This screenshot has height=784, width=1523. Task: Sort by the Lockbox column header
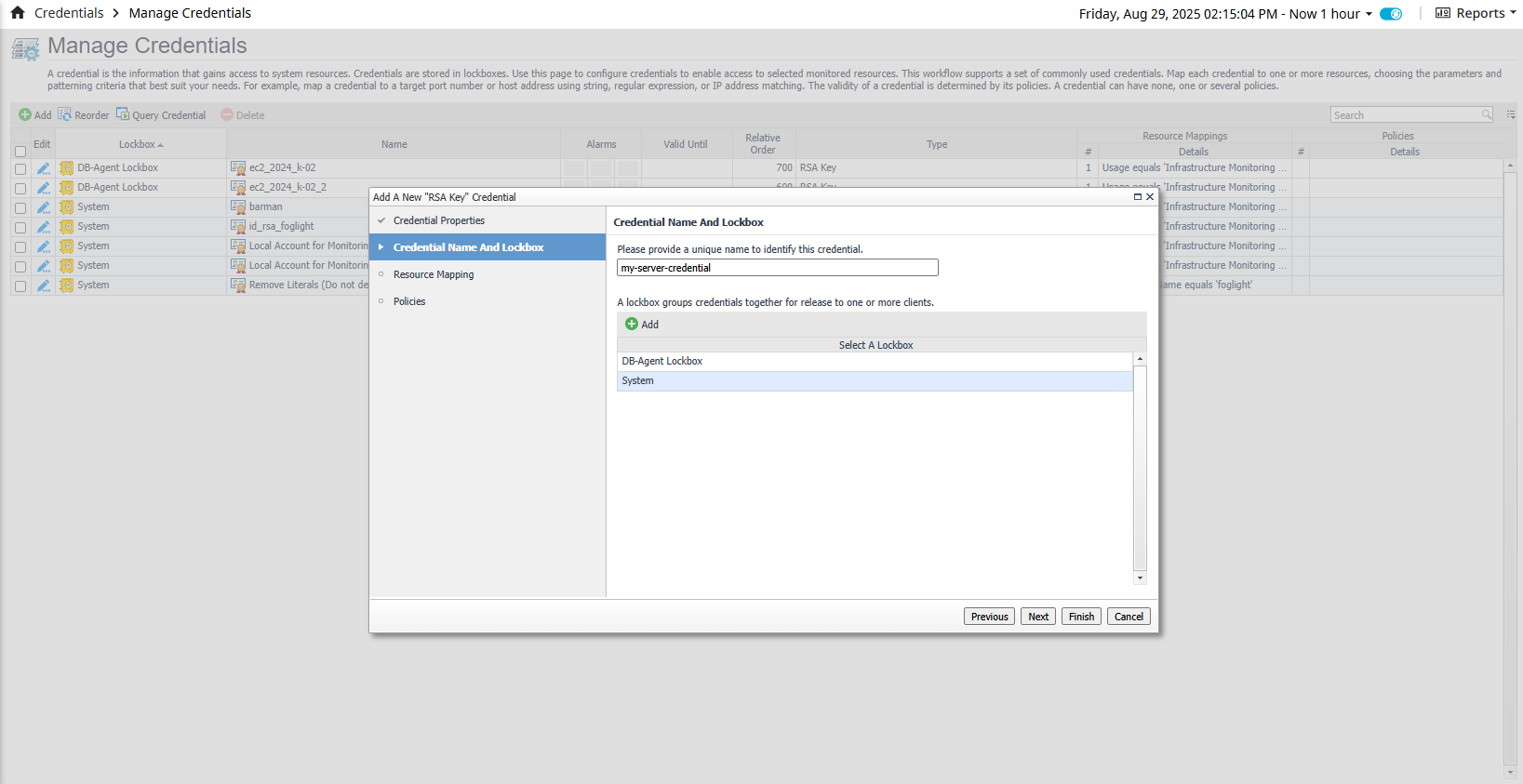click(x=140, y=144)
